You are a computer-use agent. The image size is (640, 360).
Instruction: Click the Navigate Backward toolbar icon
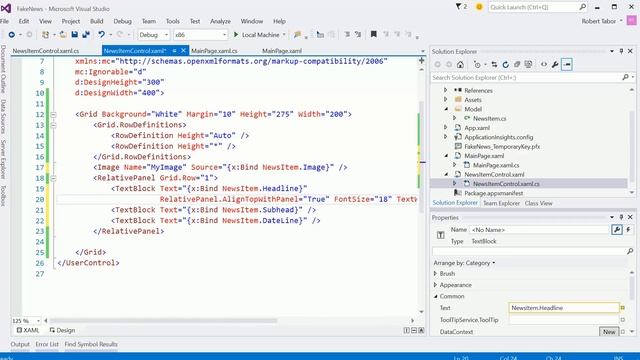pos(11,35)
